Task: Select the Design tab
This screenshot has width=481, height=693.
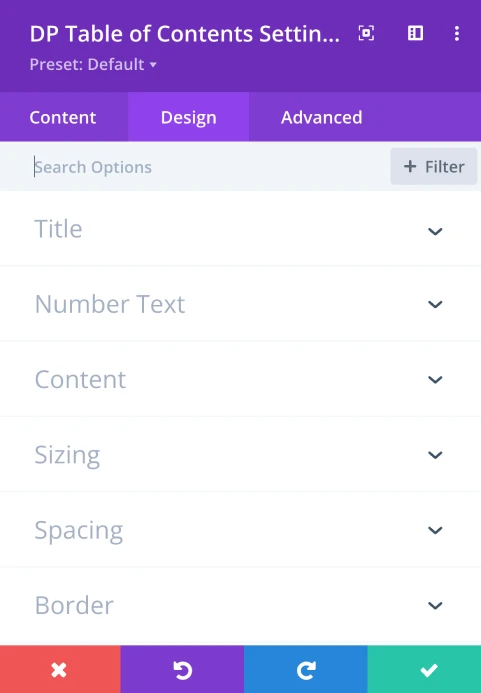Action: point(188,117)
